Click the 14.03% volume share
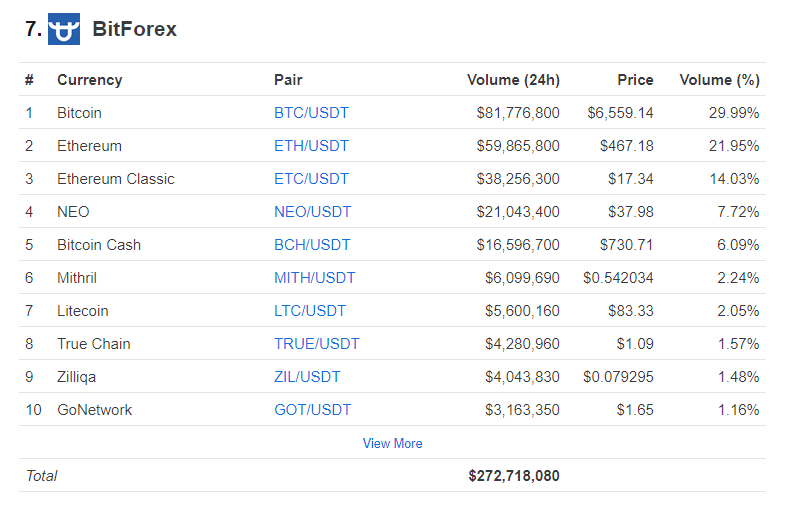The height and width of the screenshot is (523, 801). pyautogui.click(x=734, y=179)
